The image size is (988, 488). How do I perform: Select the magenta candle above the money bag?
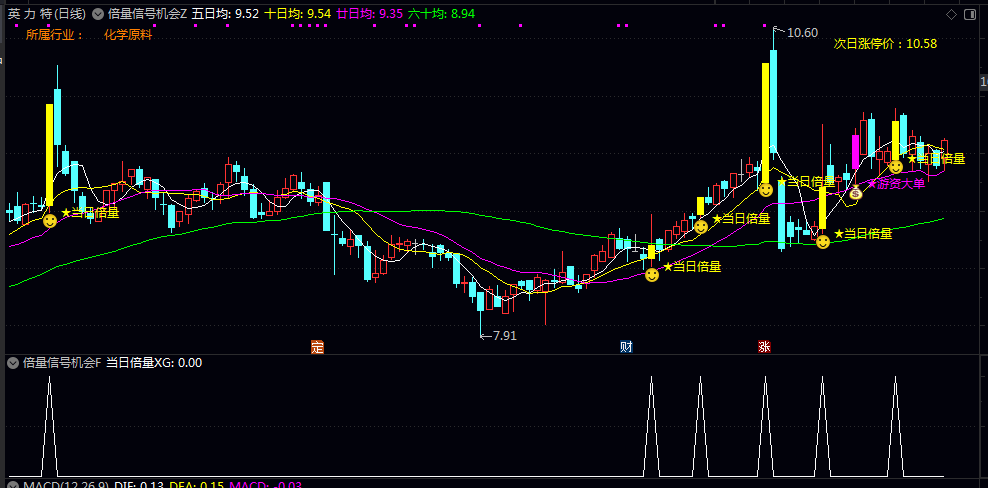click(x=855, y=152)
